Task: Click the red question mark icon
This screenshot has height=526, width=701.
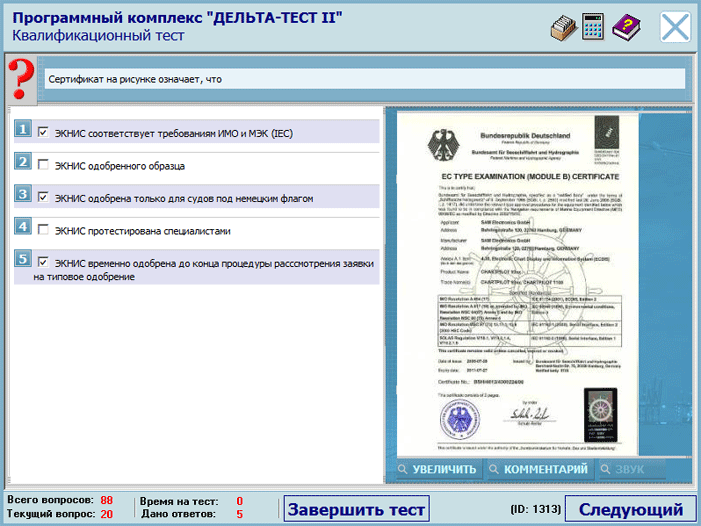Action: [21, 80]
